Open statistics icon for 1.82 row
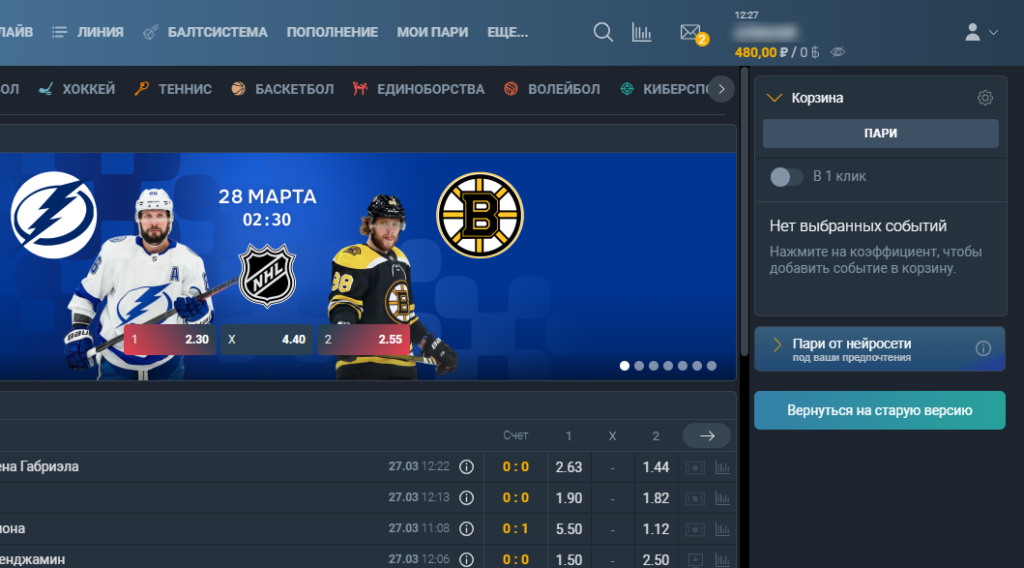Image resolution: width=1024 pixels, height=568 pixels. [722, 498]
